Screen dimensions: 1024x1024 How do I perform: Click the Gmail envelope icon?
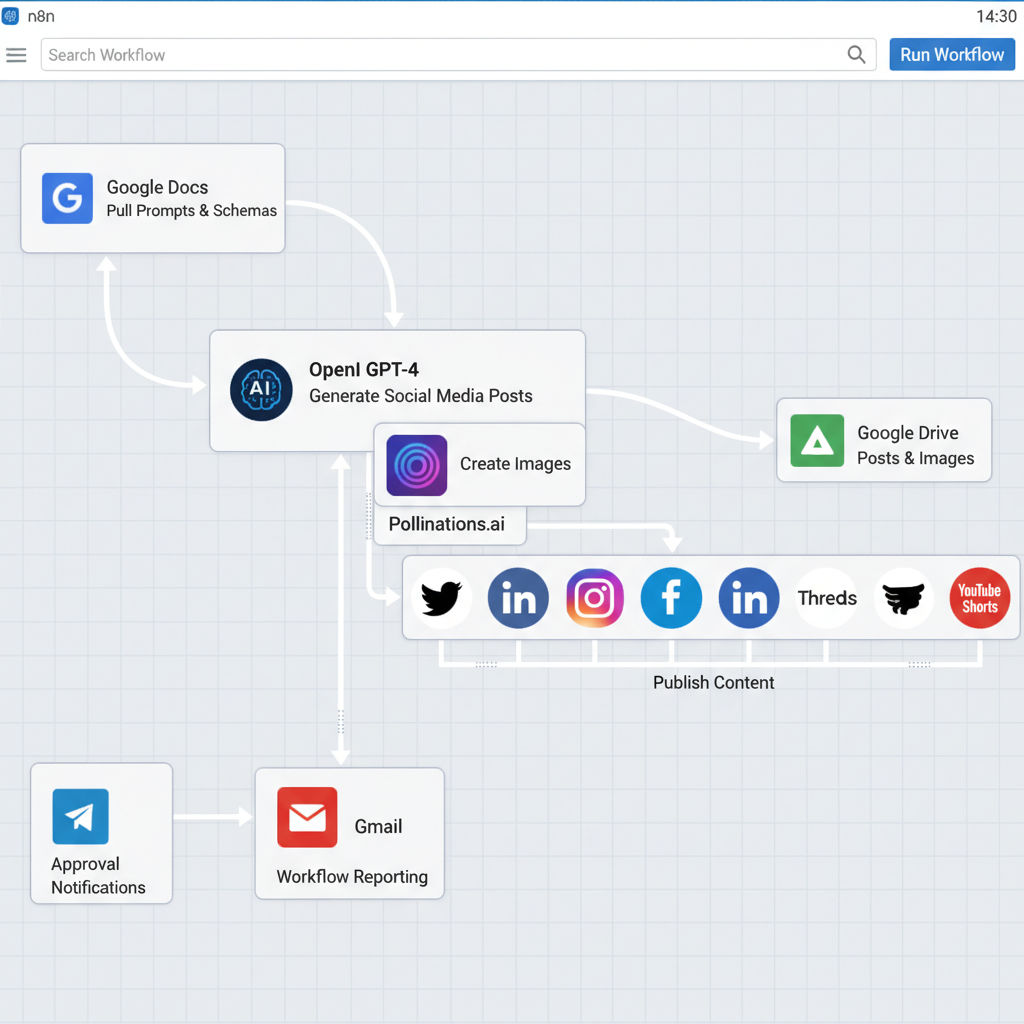point(307,818)
